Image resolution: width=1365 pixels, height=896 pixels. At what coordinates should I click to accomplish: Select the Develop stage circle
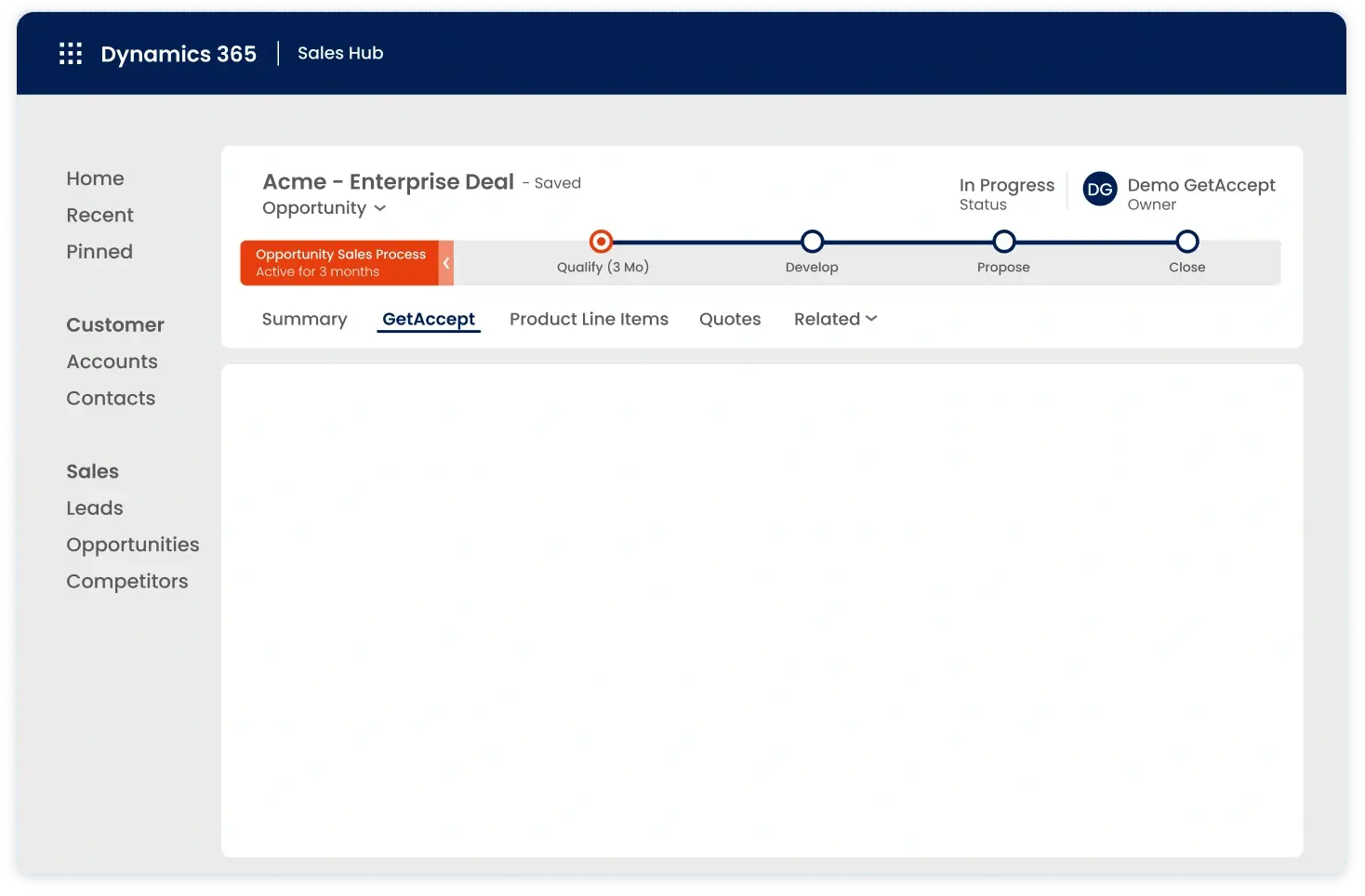tap(812, 242)
